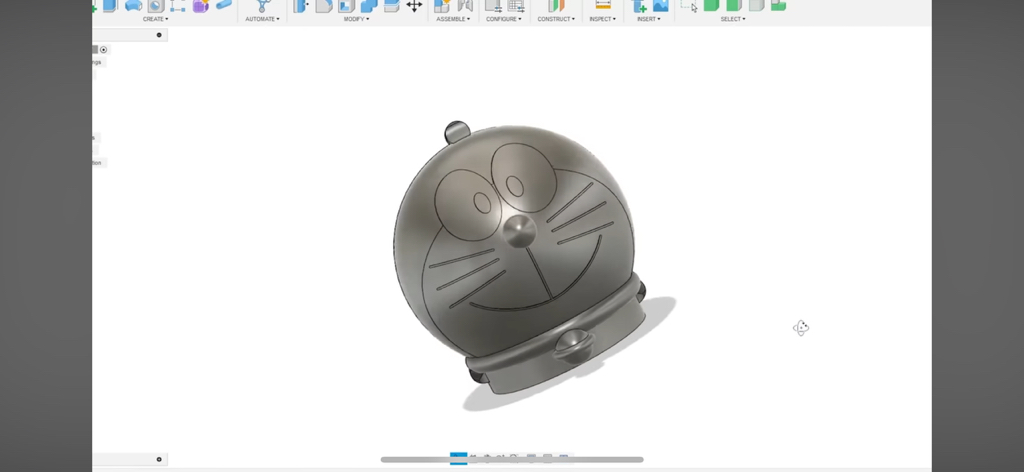The image size is (1024, 472).
Task: Select the Fillet tool icon
Action: click(324, 6)
